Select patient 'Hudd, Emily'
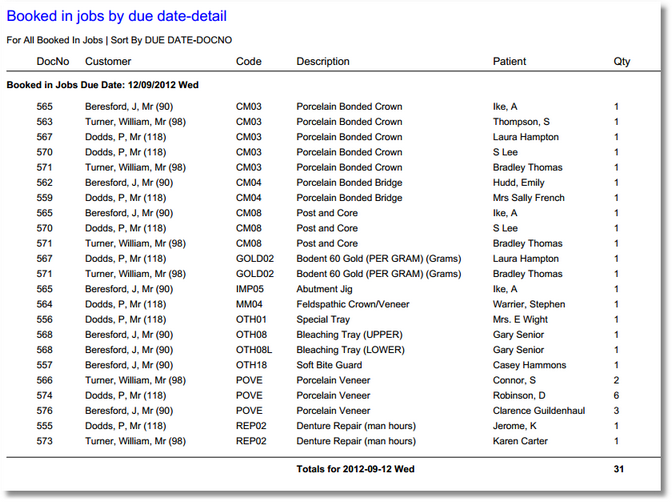Viewport: 672px width, 502px height. point(519,183)
